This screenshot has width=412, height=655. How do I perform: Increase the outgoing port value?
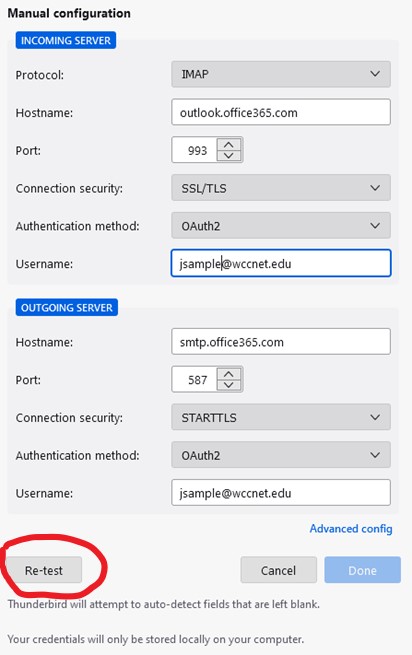229,373
